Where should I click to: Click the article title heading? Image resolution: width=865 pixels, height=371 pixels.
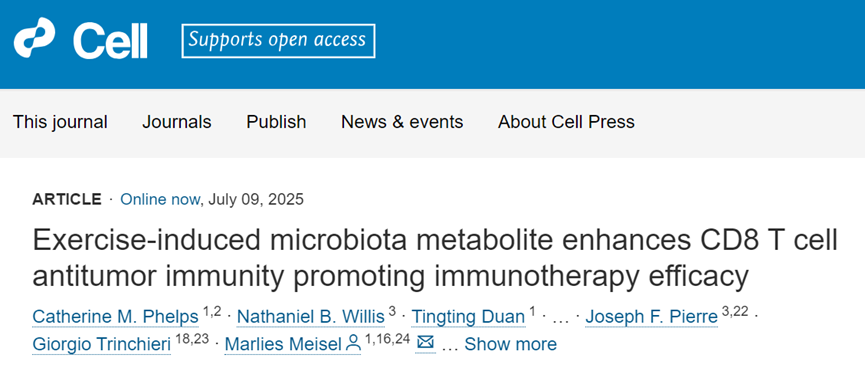click(435, 259)
